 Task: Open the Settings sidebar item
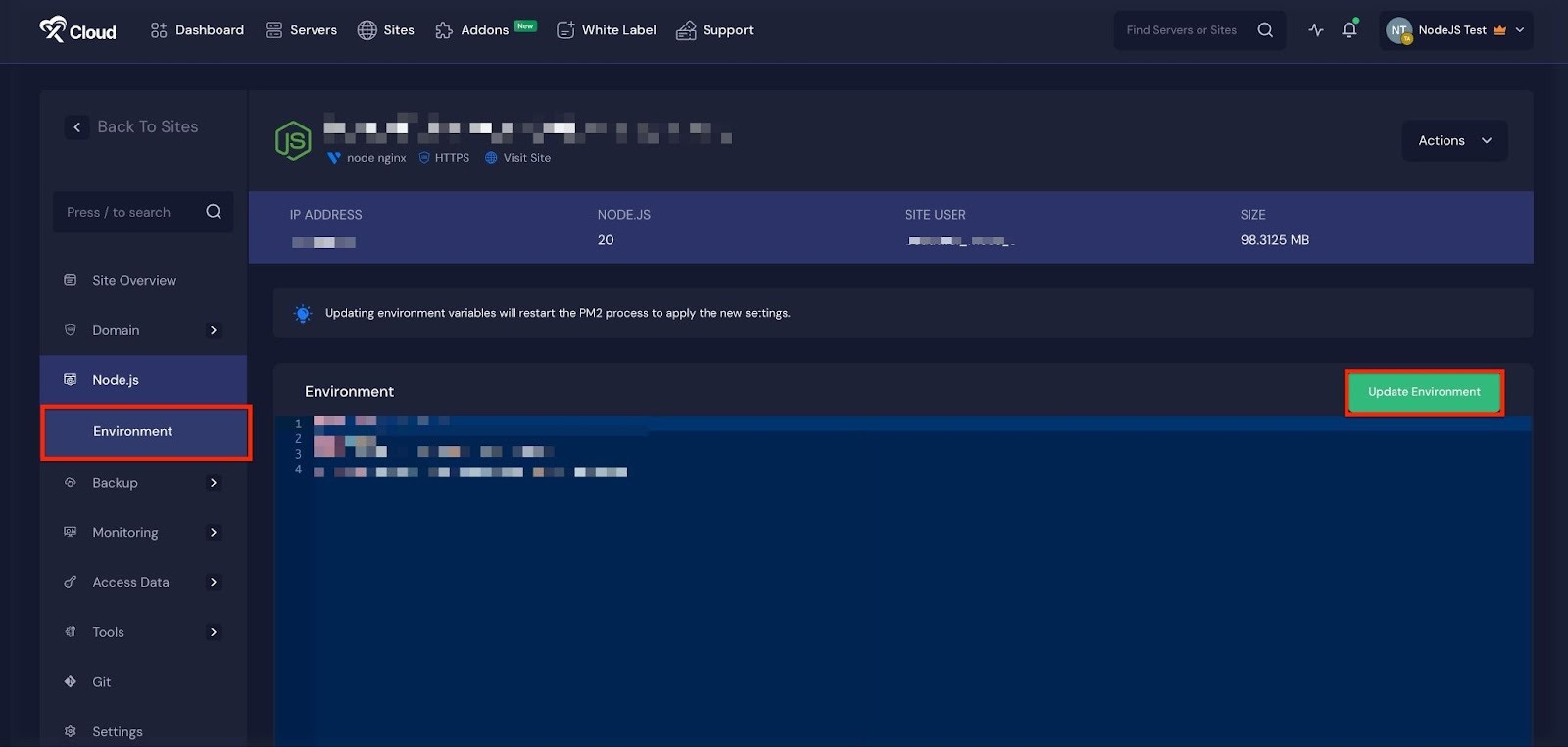(x=118, y=732)
